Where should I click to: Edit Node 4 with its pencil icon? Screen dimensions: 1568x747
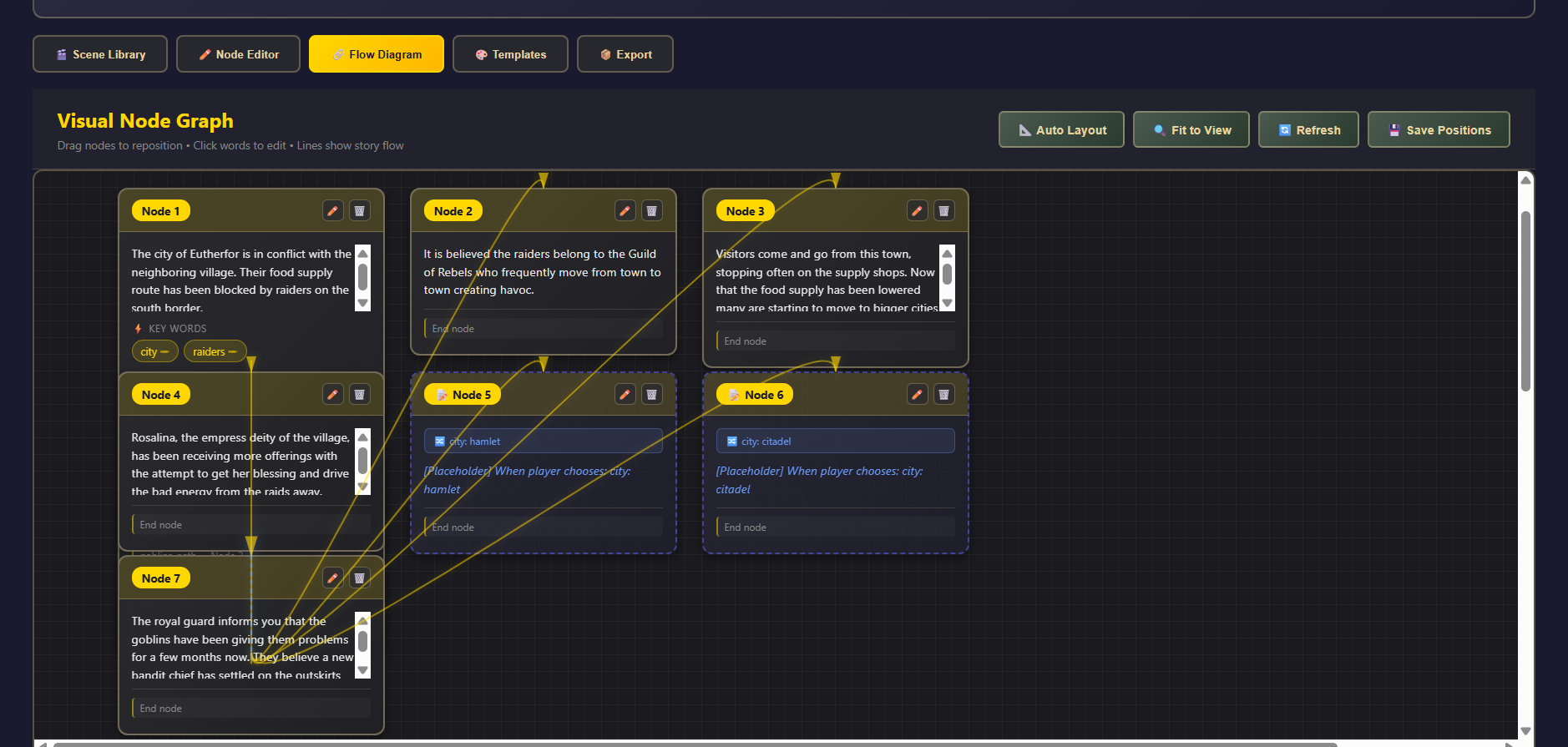[332, 395]
